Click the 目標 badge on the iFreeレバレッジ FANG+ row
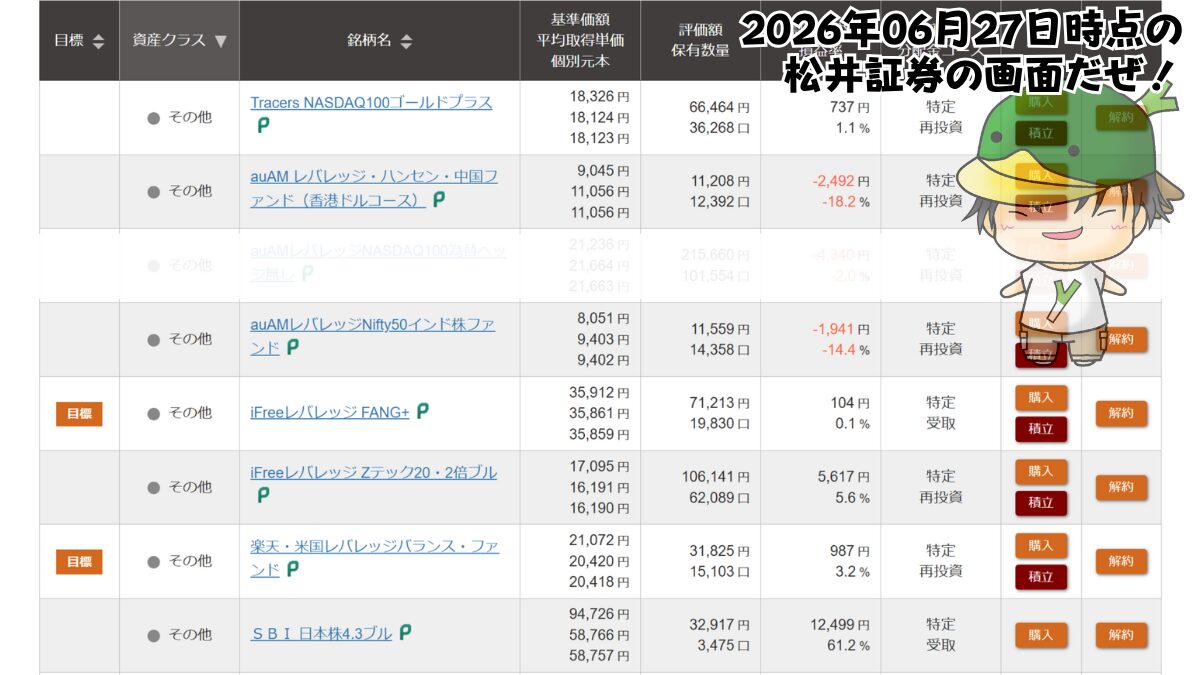 click(x=79, y=413)
